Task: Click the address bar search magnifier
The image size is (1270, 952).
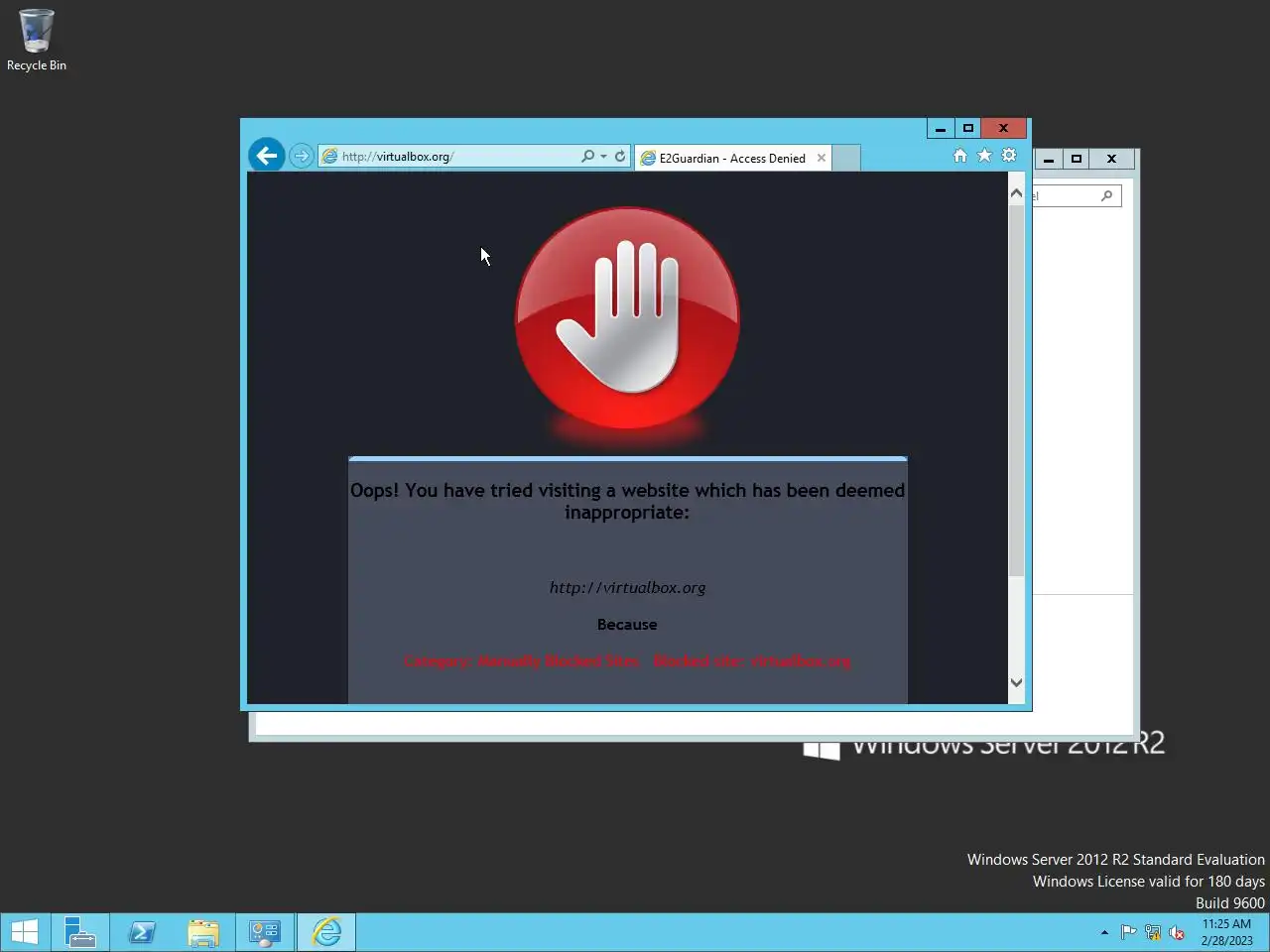Action: [587, 156]
